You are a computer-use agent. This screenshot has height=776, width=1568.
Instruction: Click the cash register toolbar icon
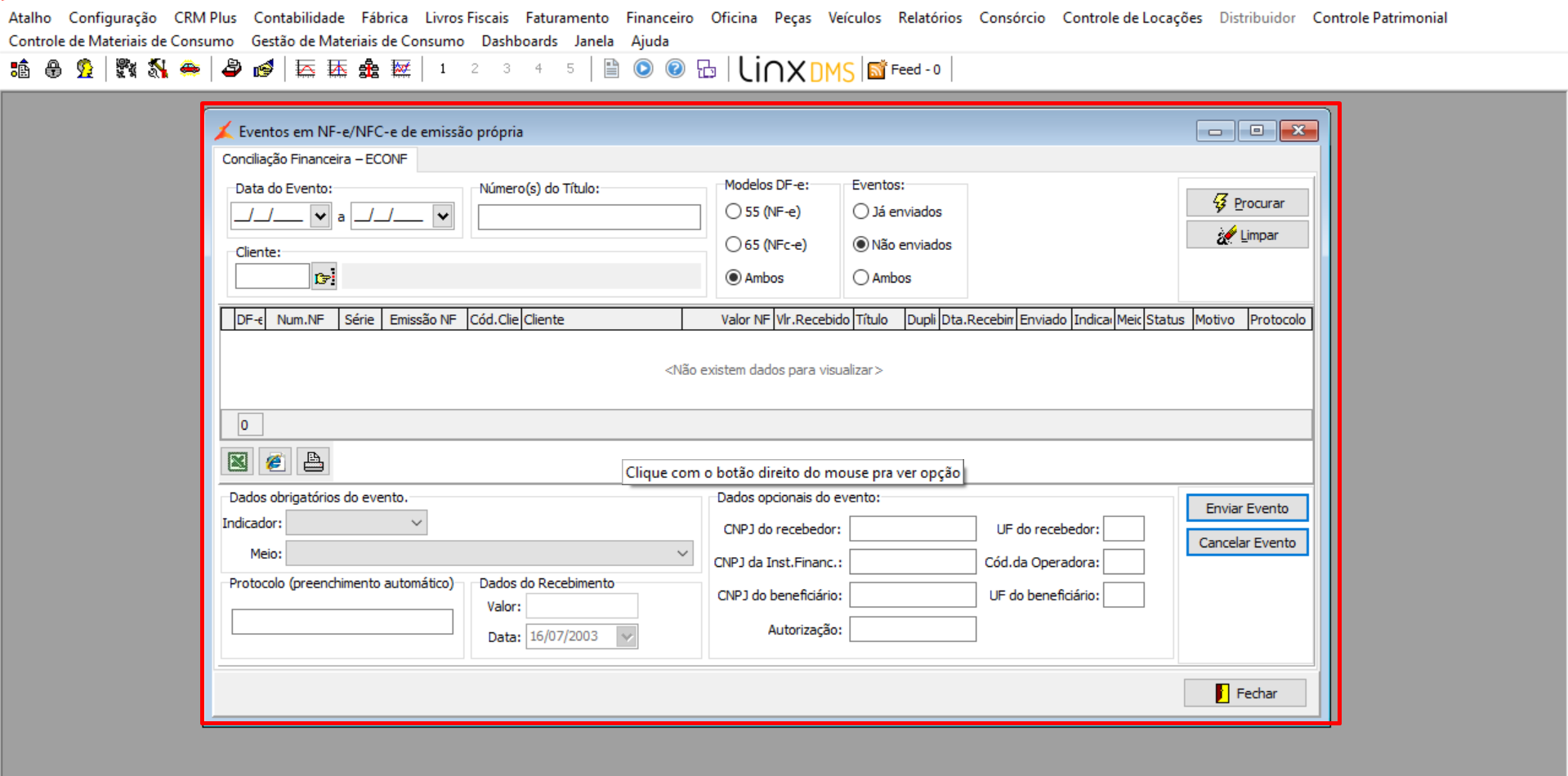click(x=232, y=69)
